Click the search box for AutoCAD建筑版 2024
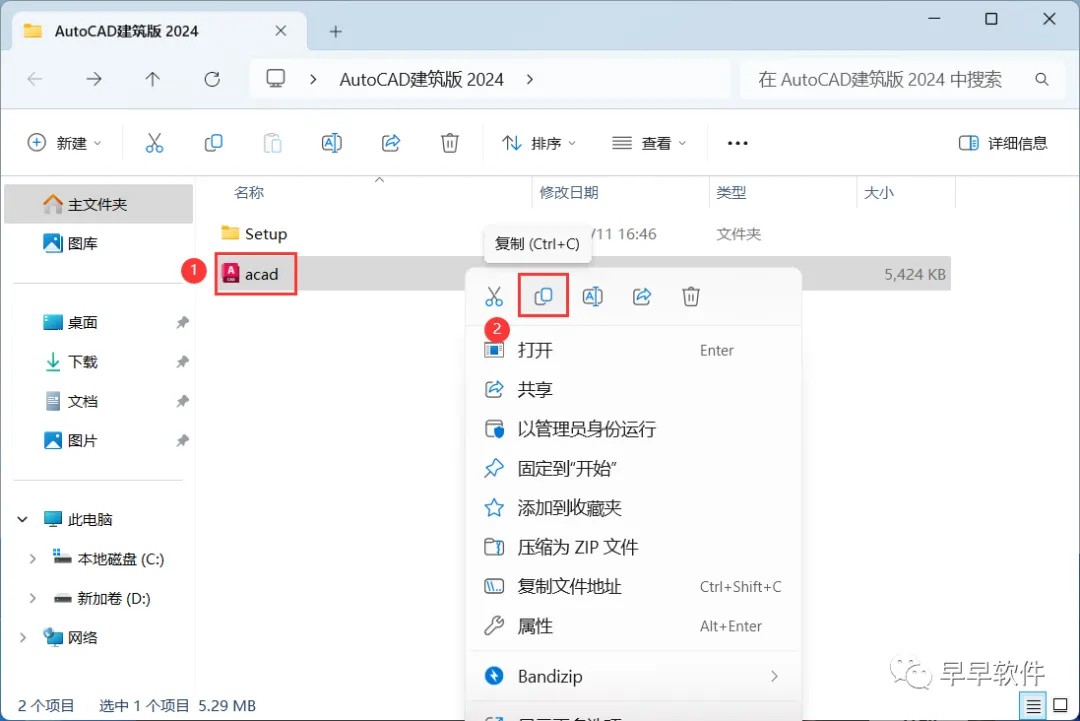 pyautogui.click(x=902, y=79)
